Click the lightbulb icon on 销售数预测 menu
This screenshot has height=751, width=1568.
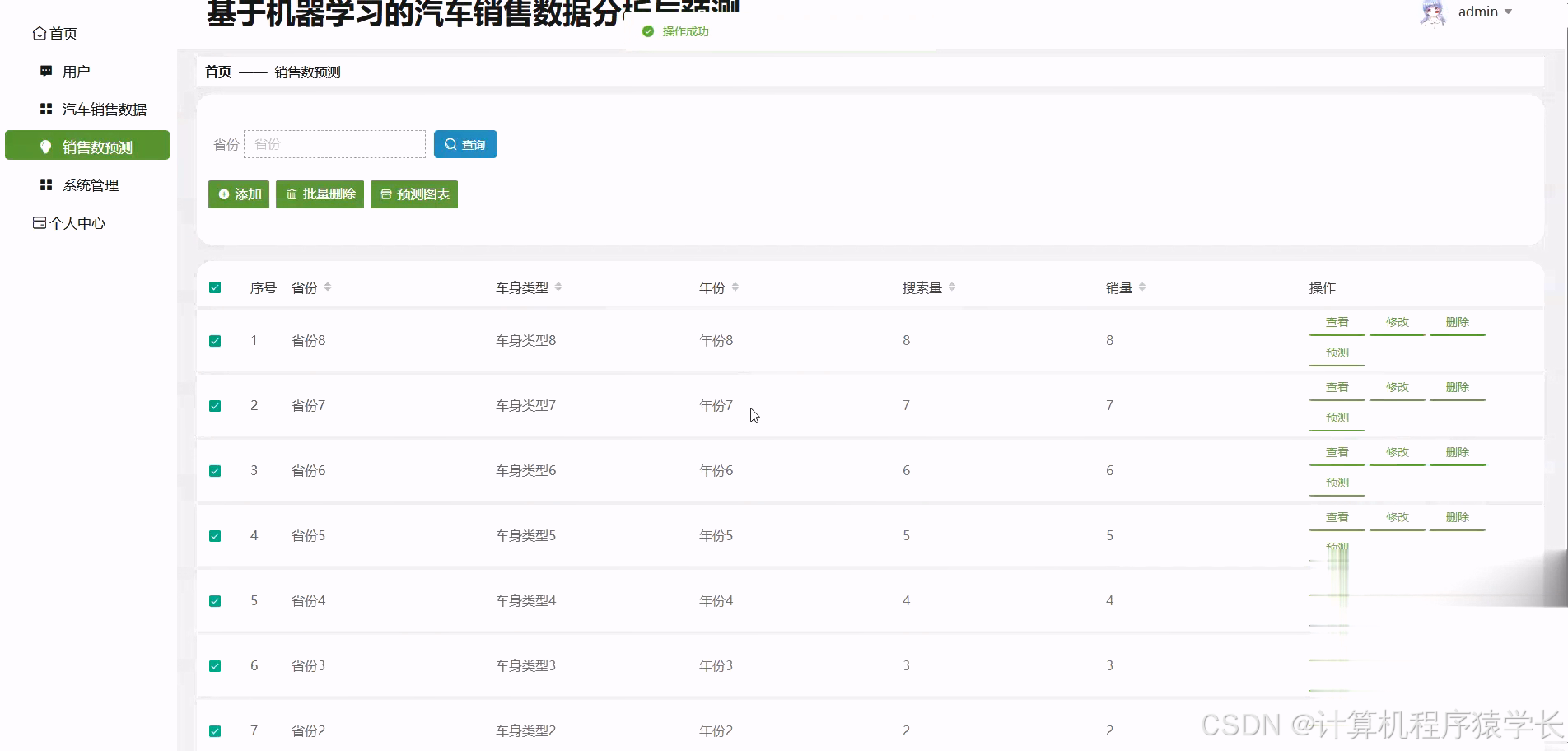coord(45,145)
